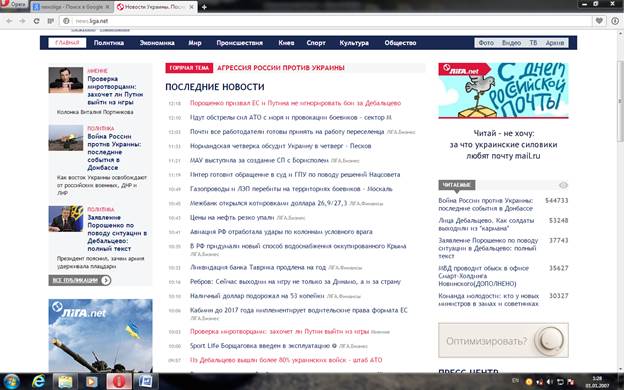The width and height of the screenshot is (624, 390).
Task: Open the Киев section
Action: coord(286,43)
